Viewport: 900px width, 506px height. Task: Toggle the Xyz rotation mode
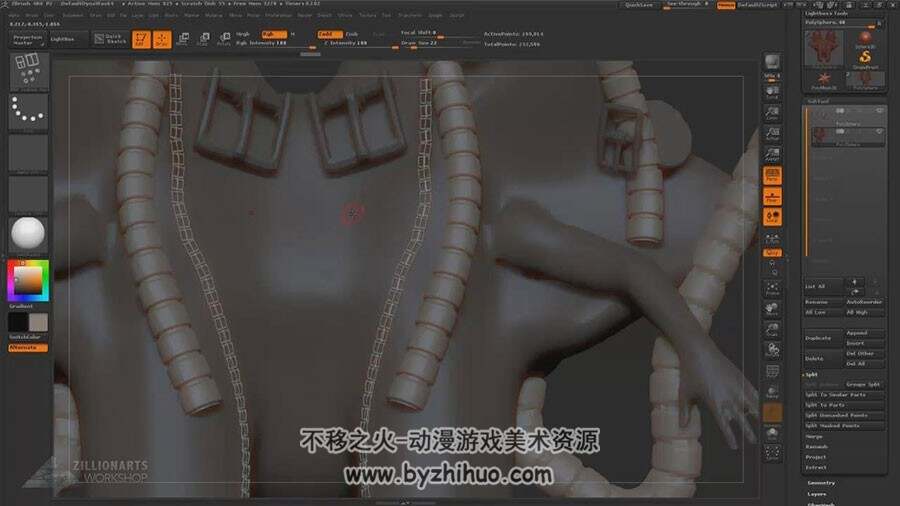772,253
